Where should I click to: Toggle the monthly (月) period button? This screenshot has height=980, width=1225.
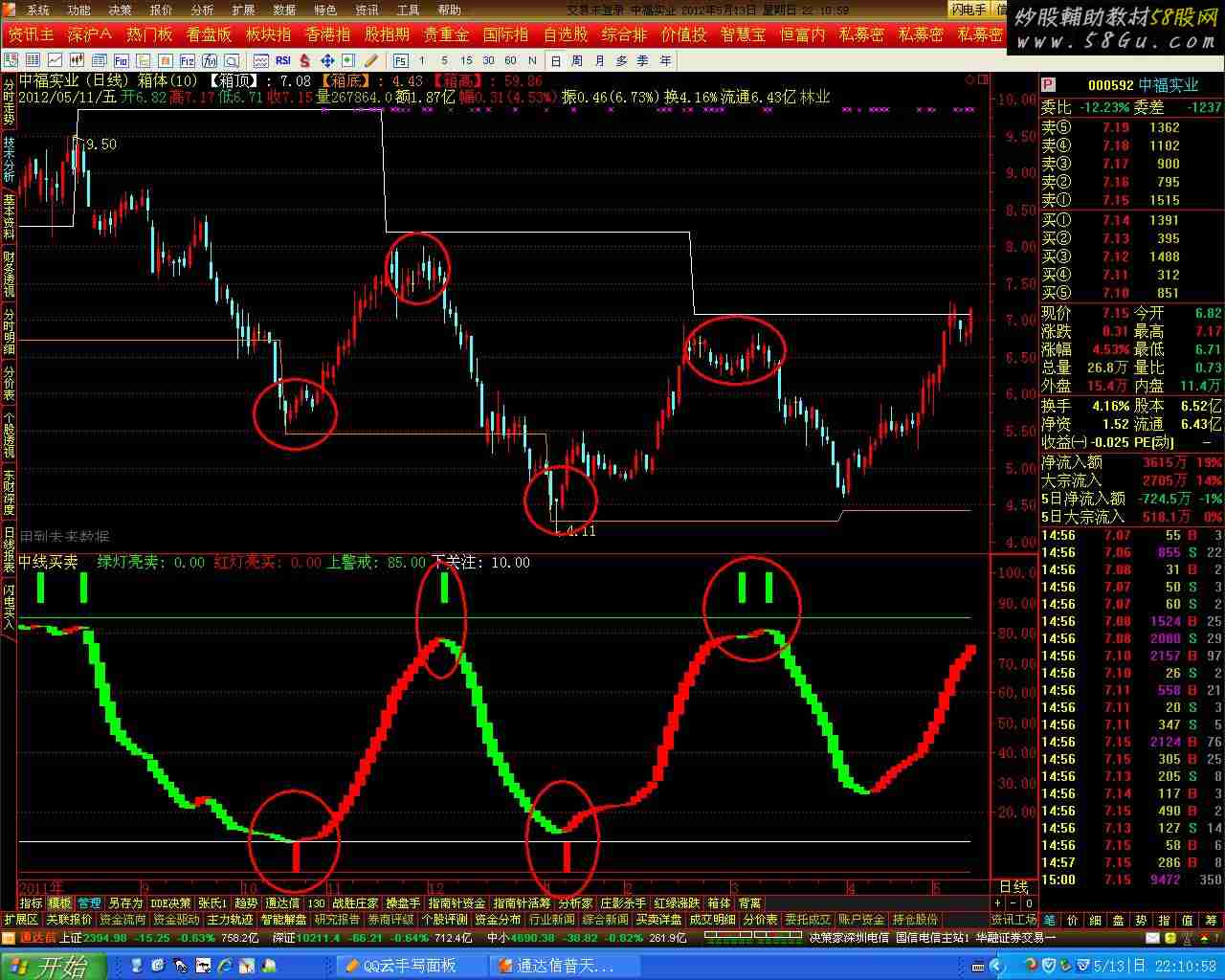click(599, 60)
